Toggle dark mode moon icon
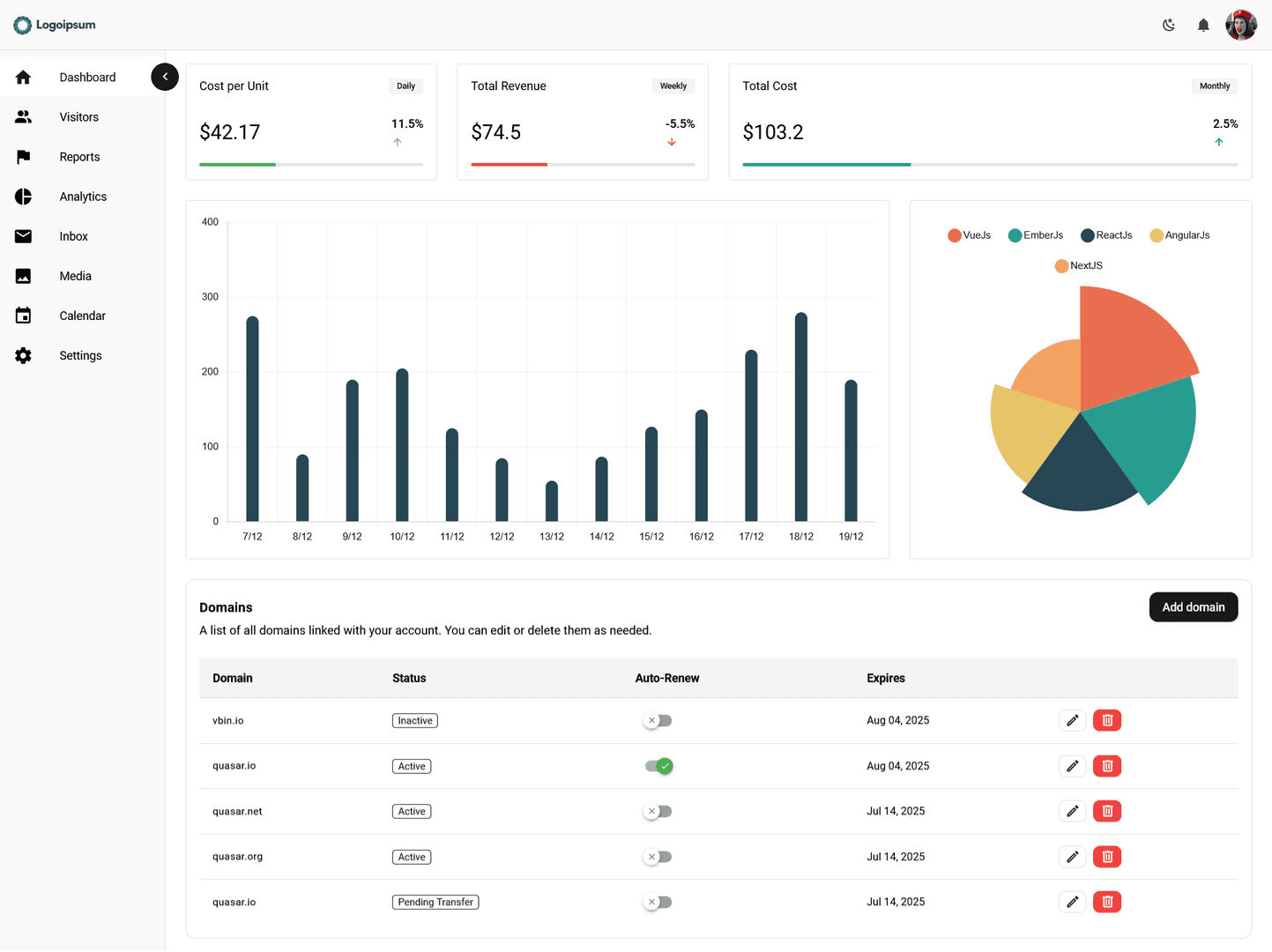Viewport: 1272px width, 952px height. (1169, 25)
